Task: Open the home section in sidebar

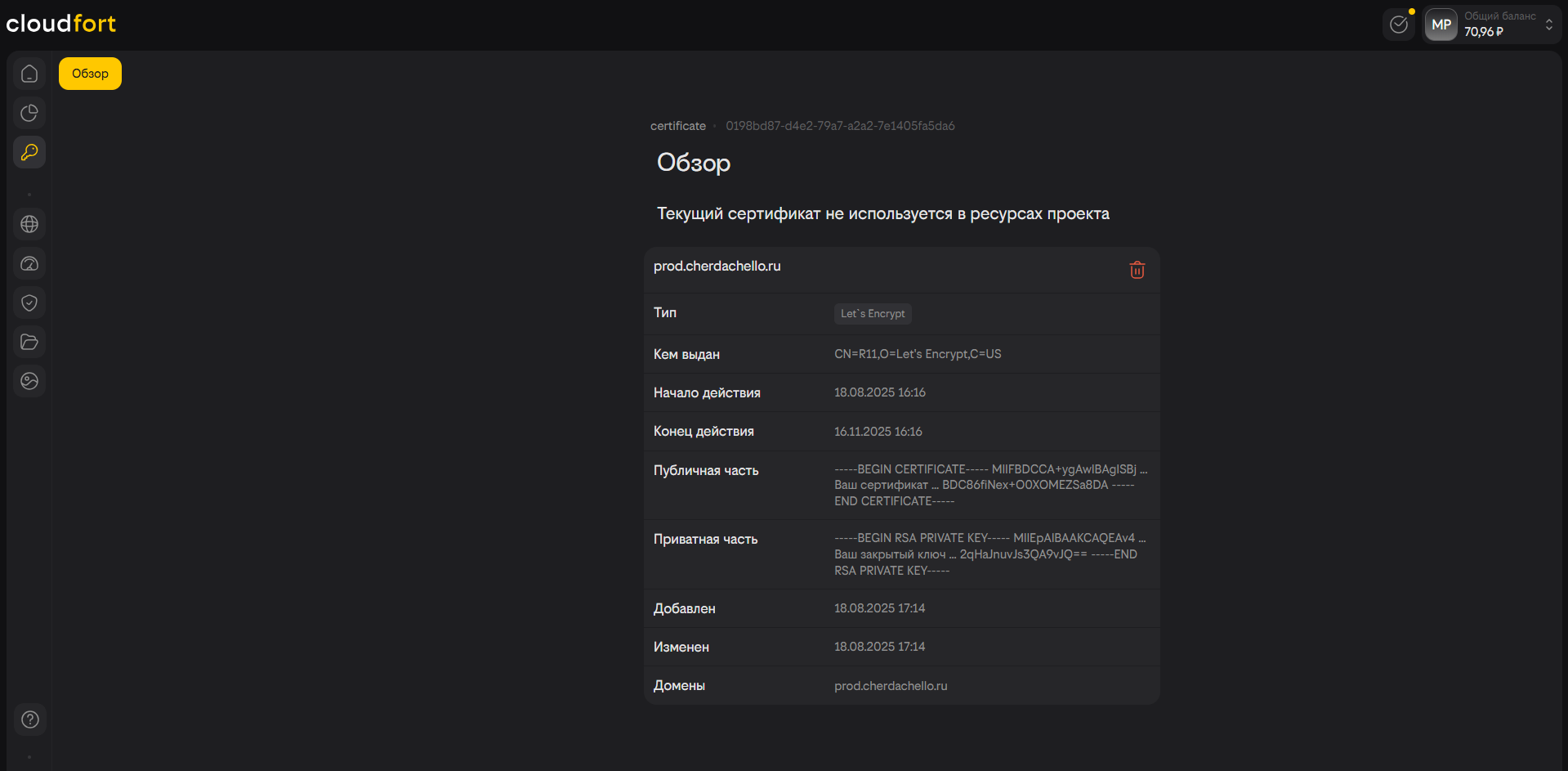Action: pyautogui.click(x=29, y=74)
